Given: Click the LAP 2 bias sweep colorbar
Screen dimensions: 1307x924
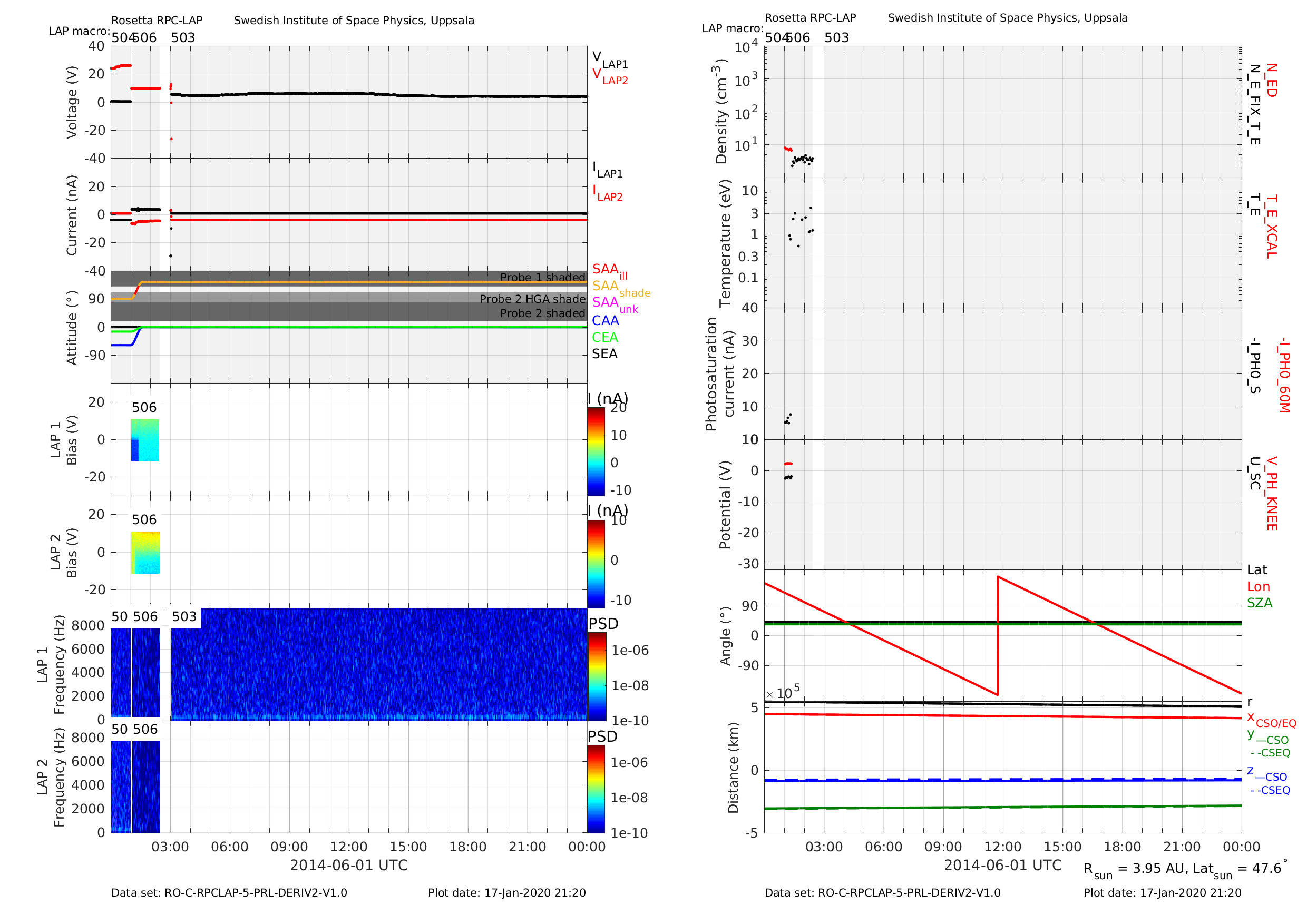Looking at the screenshot, I should click(x=596, y=564).
